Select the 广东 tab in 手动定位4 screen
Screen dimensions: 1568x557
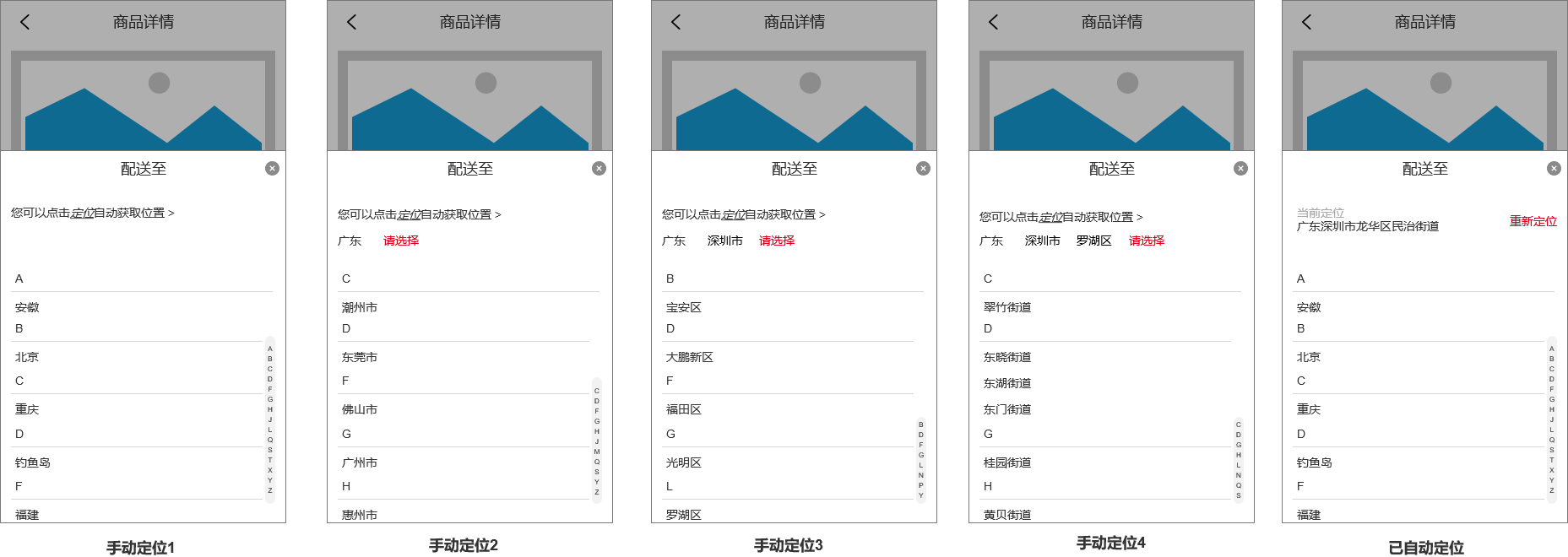[x=991, y=241]
